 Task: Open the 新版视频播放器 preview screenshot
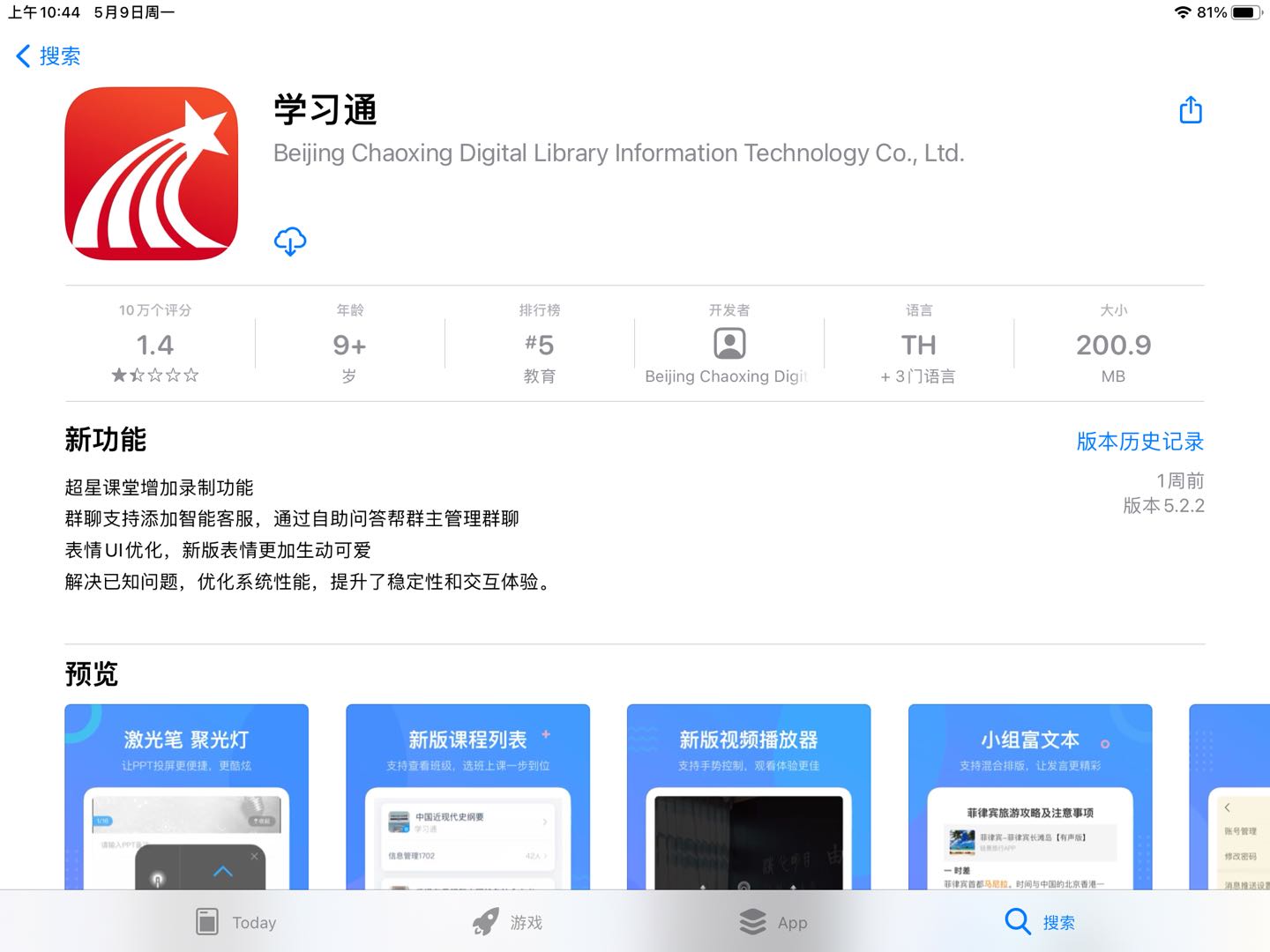pos(749,796)
